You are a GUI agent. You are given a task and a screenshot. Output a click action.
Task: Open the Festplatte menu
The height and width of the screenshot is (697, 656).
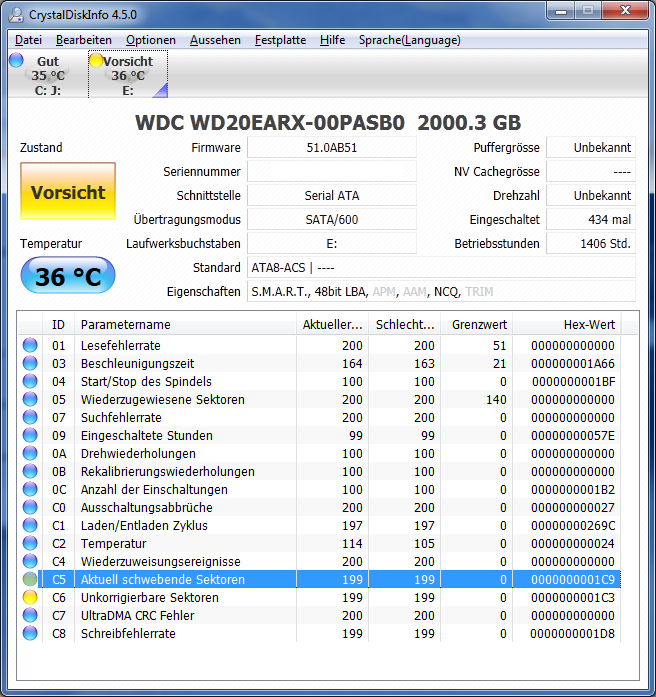[x=280, y=40]
